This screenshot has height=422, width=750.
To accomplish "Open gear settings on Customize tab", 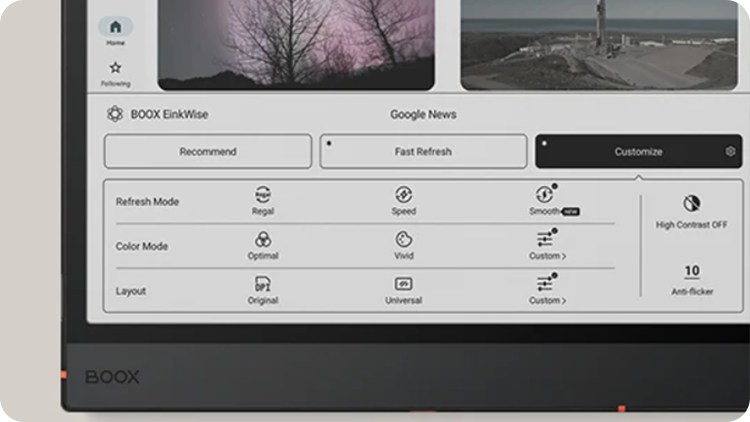I will click(730, 152).
